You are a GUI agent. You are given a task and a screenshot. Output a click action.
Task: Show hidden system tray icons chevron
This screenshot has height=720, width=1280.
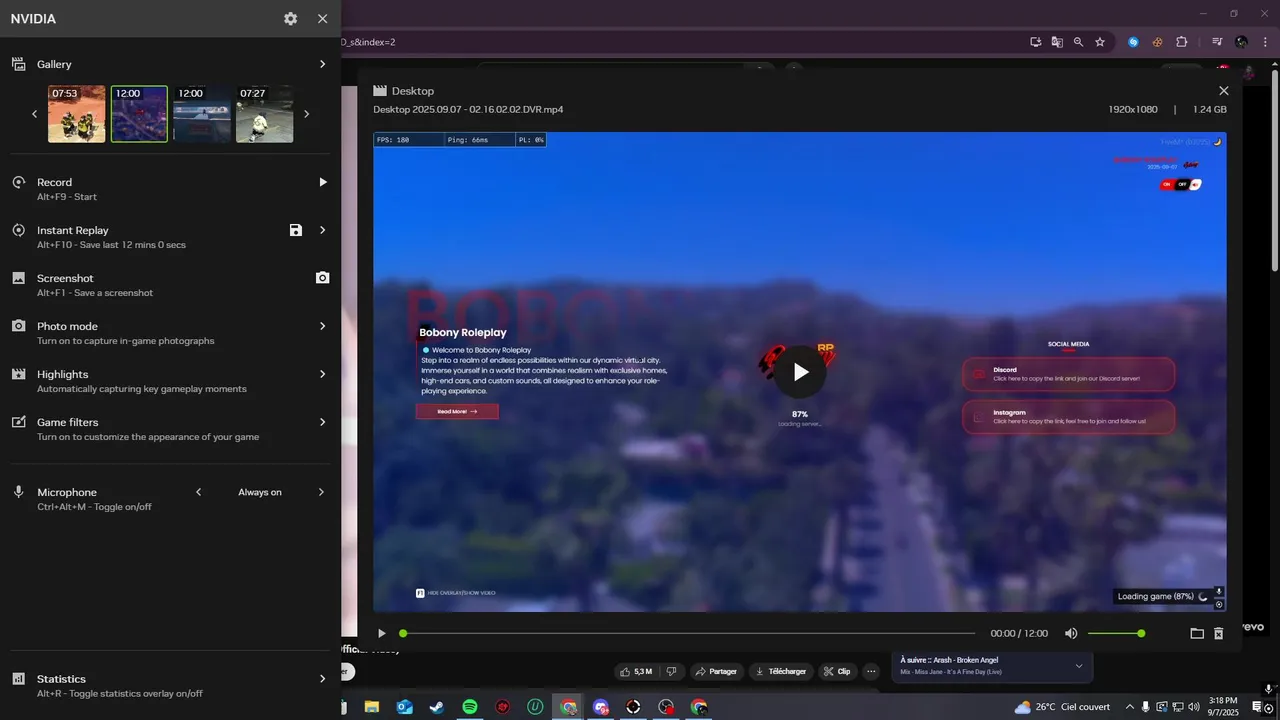1130,707
